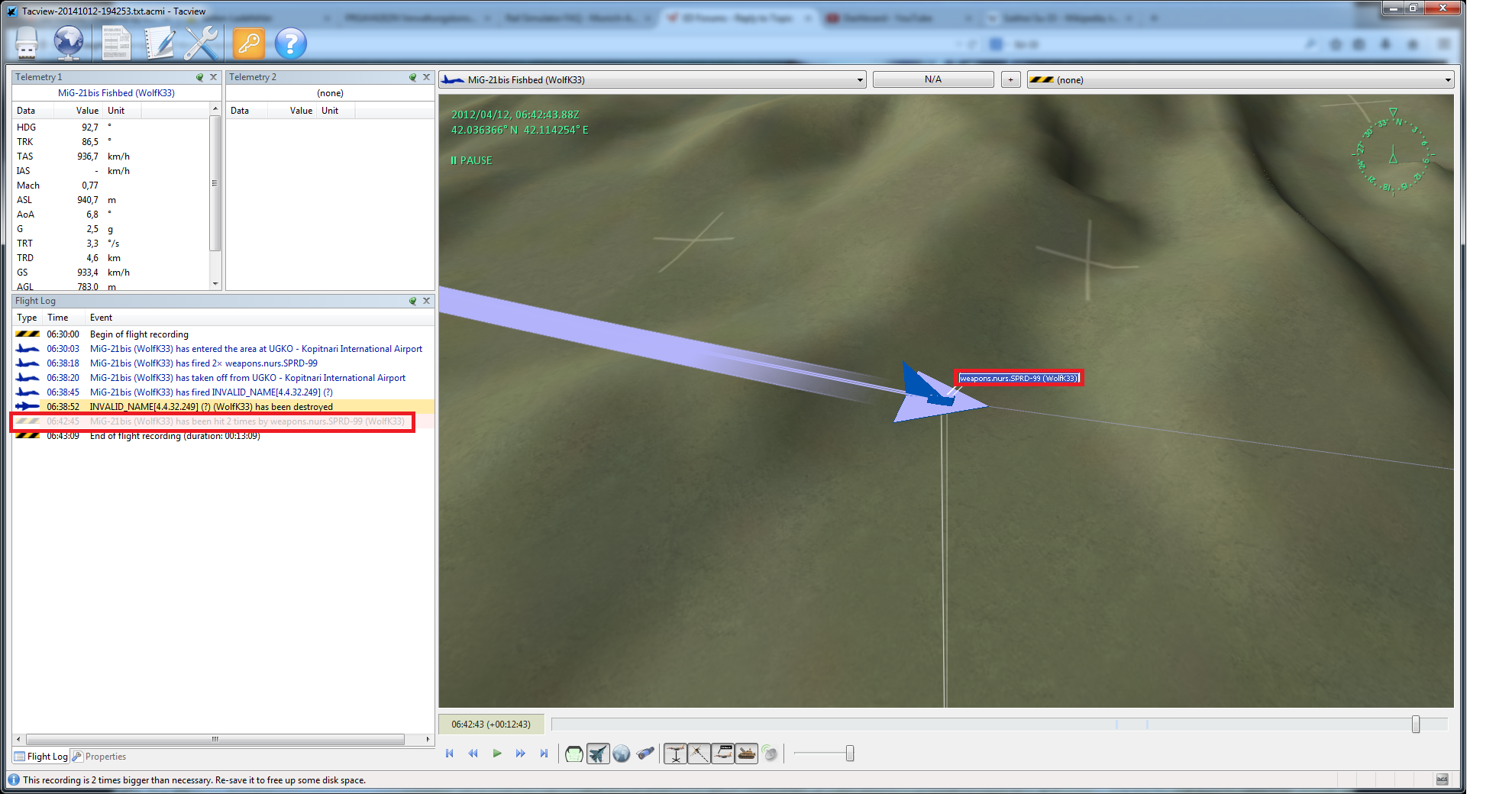Click the timeline slider handle
This screenshot has height=794, width=1512.
[1416, 724]
